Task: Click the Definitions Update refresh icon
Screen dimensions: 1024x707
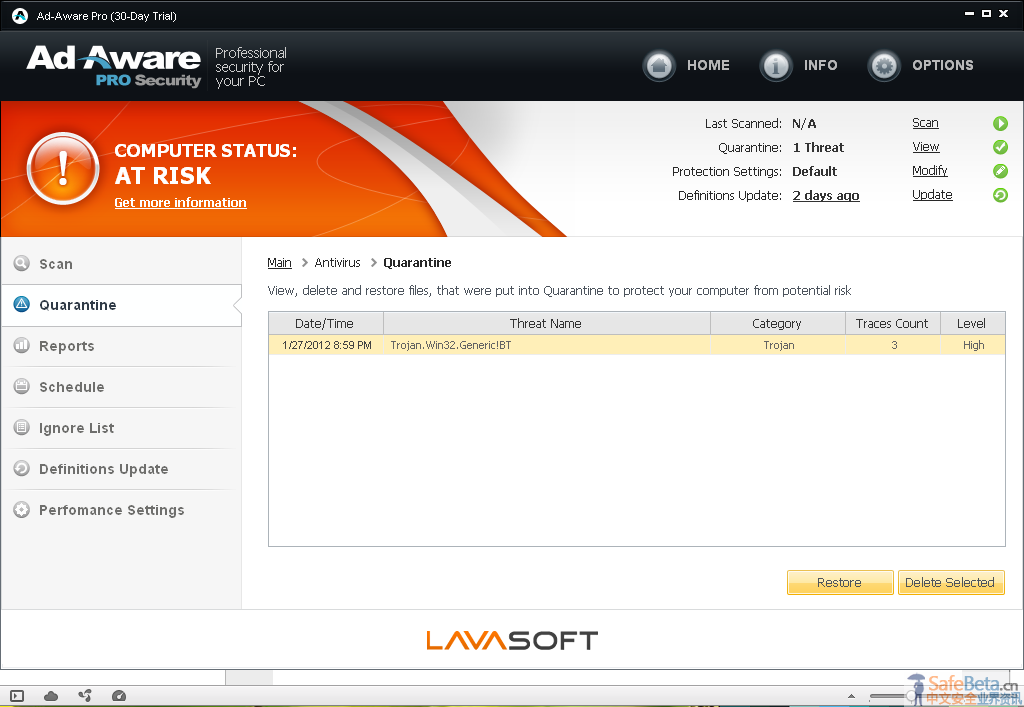Action: [22, 468]
